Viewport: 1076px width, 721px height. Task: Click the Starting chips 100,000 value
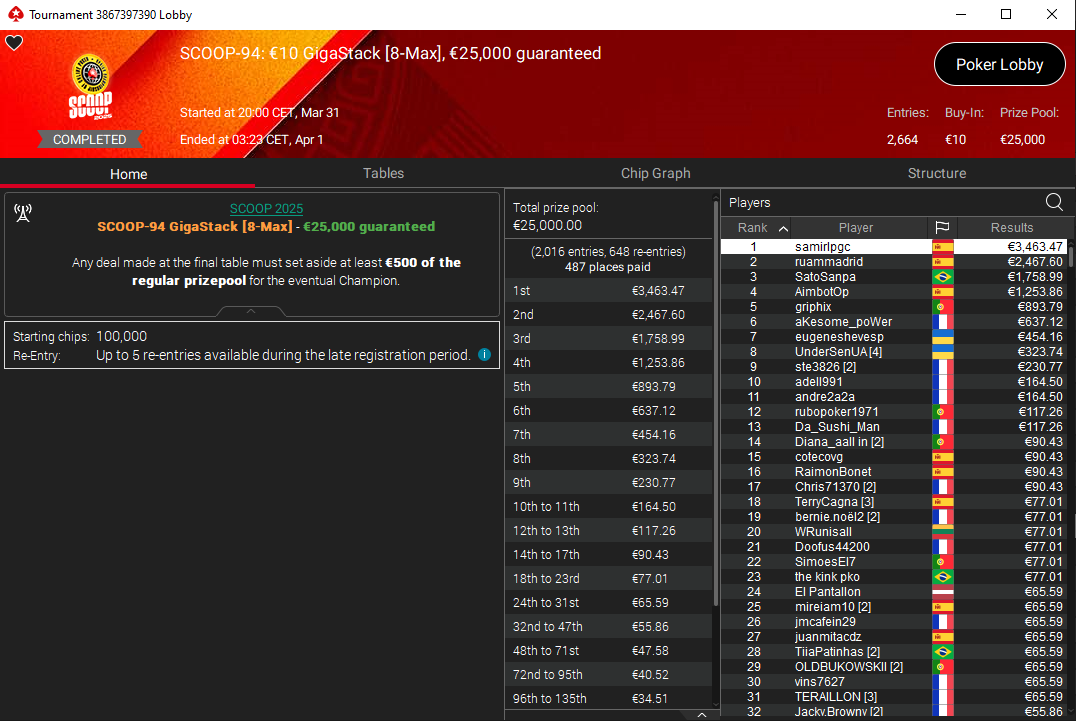[121, 336]
